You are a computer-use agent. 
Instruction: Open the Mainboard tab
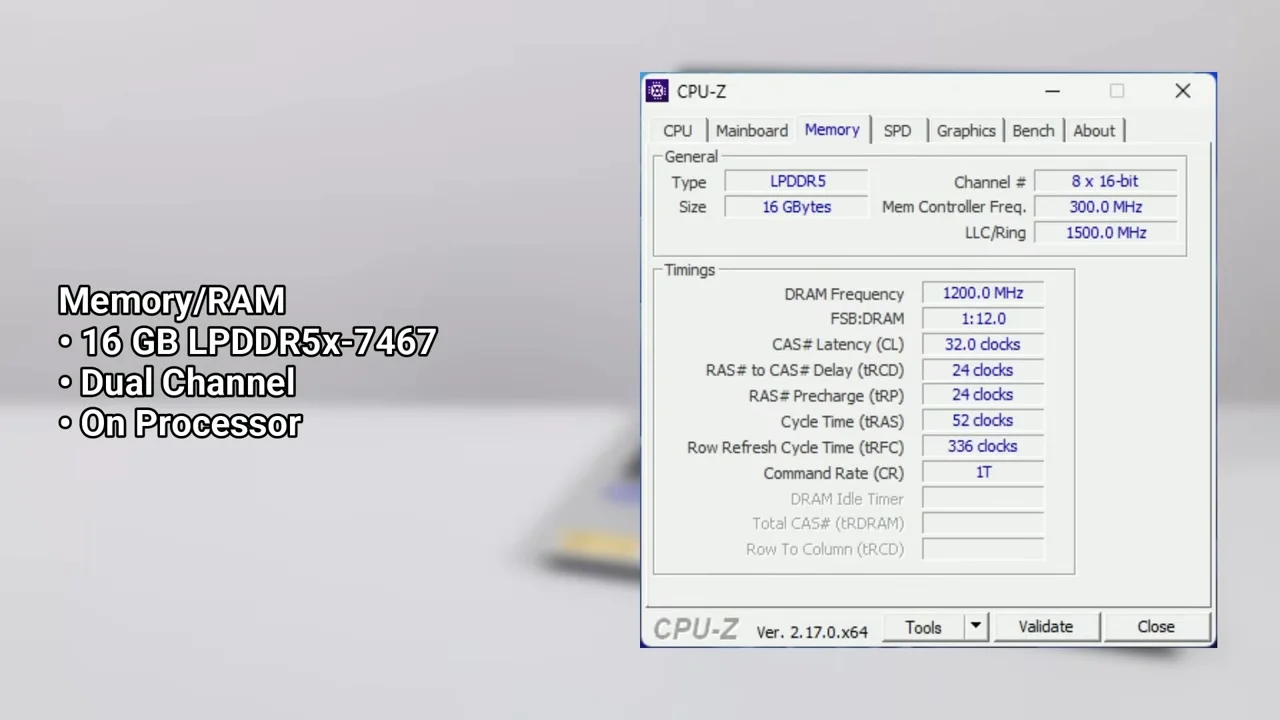[752, 131]
